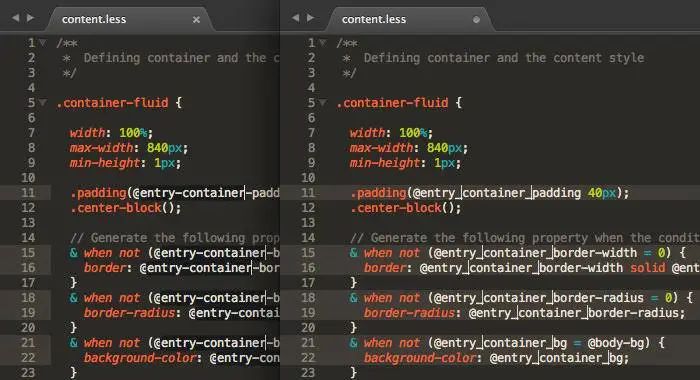Viewport: 700px width, 380px height.
Task: Click '.container-fluid' selector in the left pane
Action: tap(112, 103)
